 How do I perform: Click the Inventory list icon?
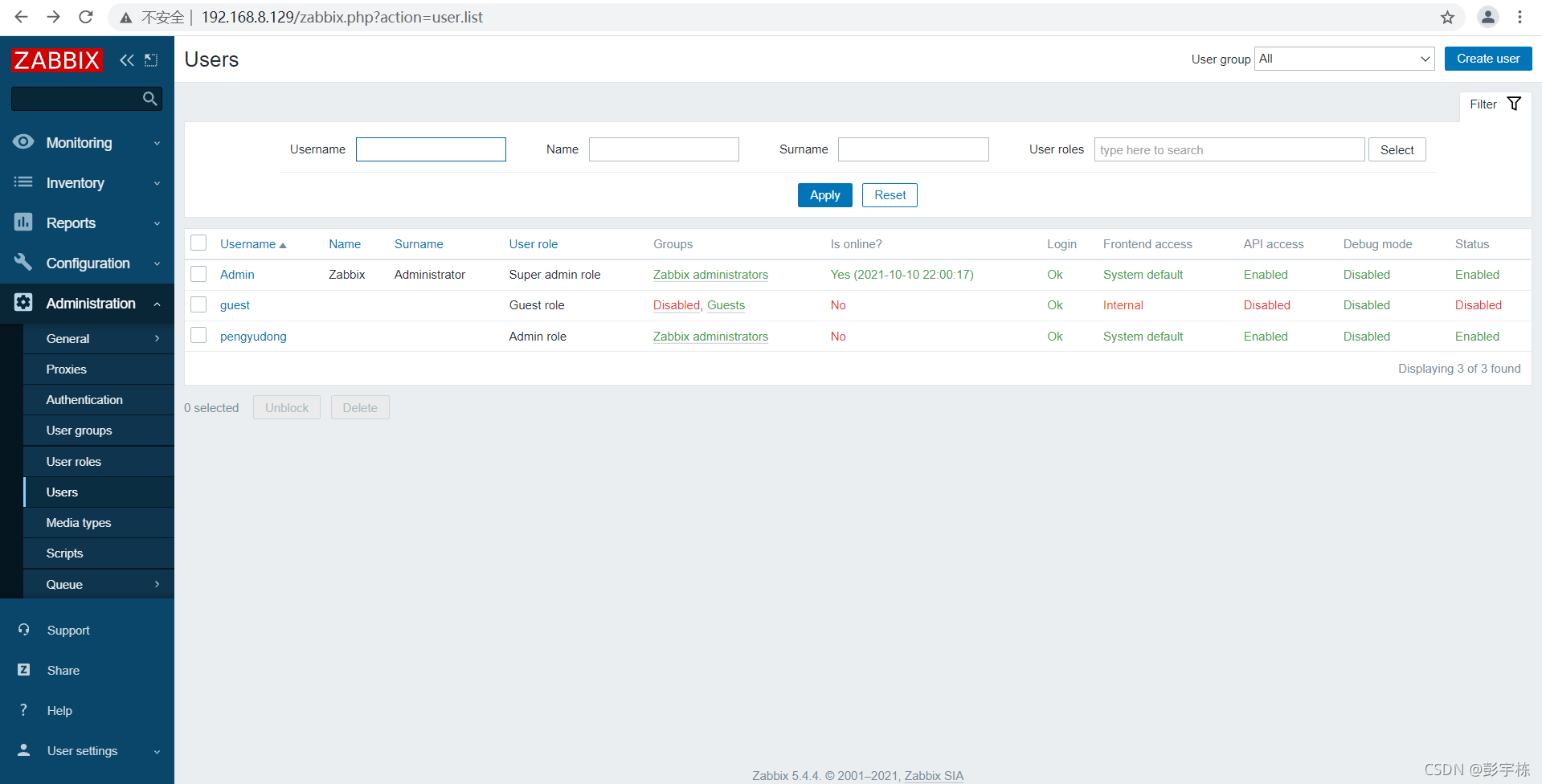pyautogui.click(x=23, y=182)
